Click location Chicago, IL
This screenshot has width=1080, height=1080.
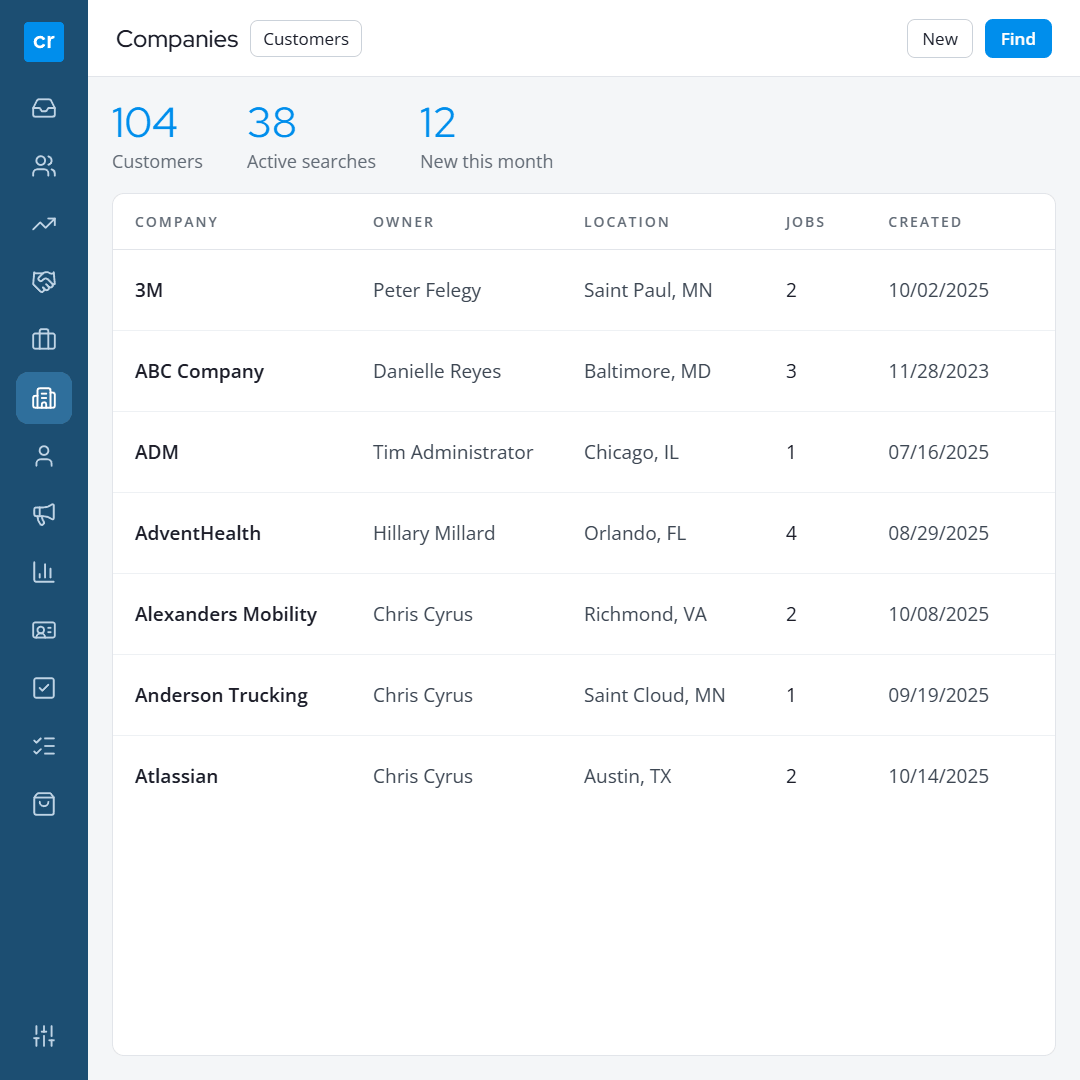pyautogui.click(x=631, y=453)
